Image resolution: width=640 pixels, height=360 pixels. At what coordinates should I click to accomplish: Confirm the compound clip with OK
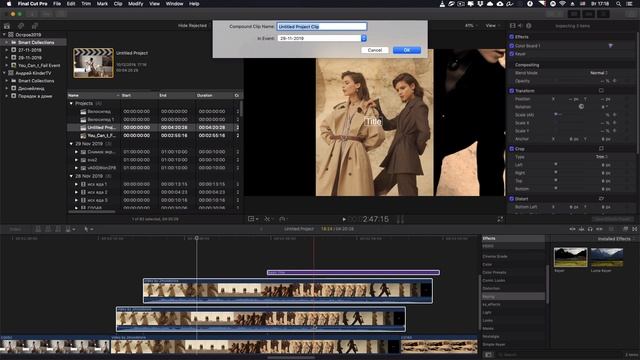pos(407,50)
